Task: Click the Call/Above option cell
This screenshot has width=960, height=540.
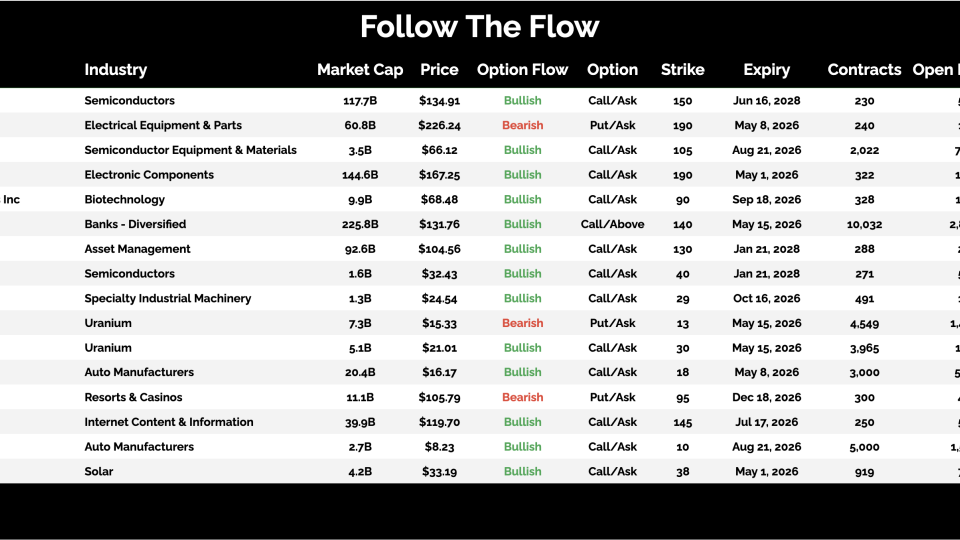Action: click(612, 225)
